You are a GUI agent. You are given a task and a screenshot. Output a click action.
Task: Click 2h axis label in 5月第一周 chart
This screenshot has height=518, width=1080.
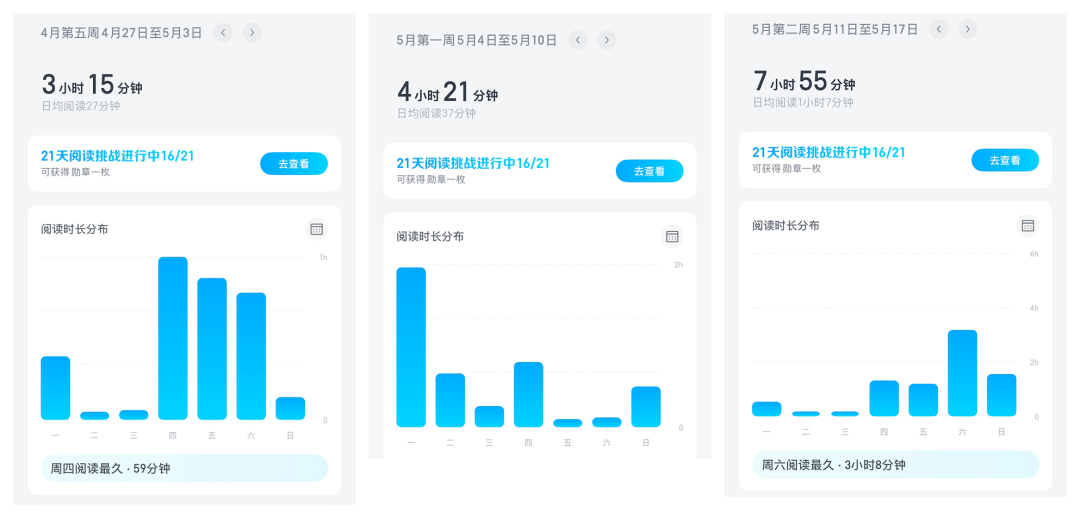[x=678, y=265]
